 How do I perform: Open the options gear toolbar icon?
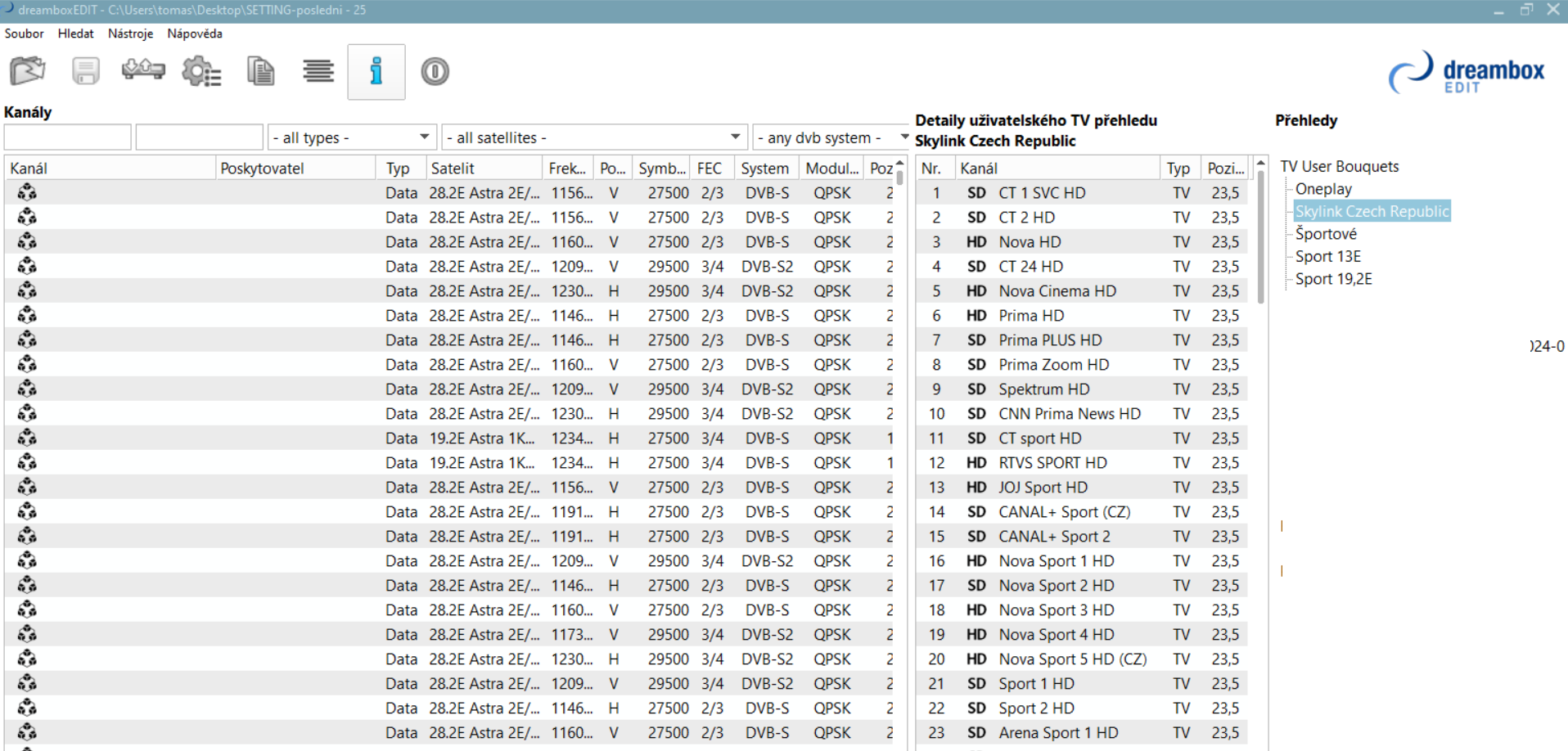pyautogui.click(x=201, y=71)
